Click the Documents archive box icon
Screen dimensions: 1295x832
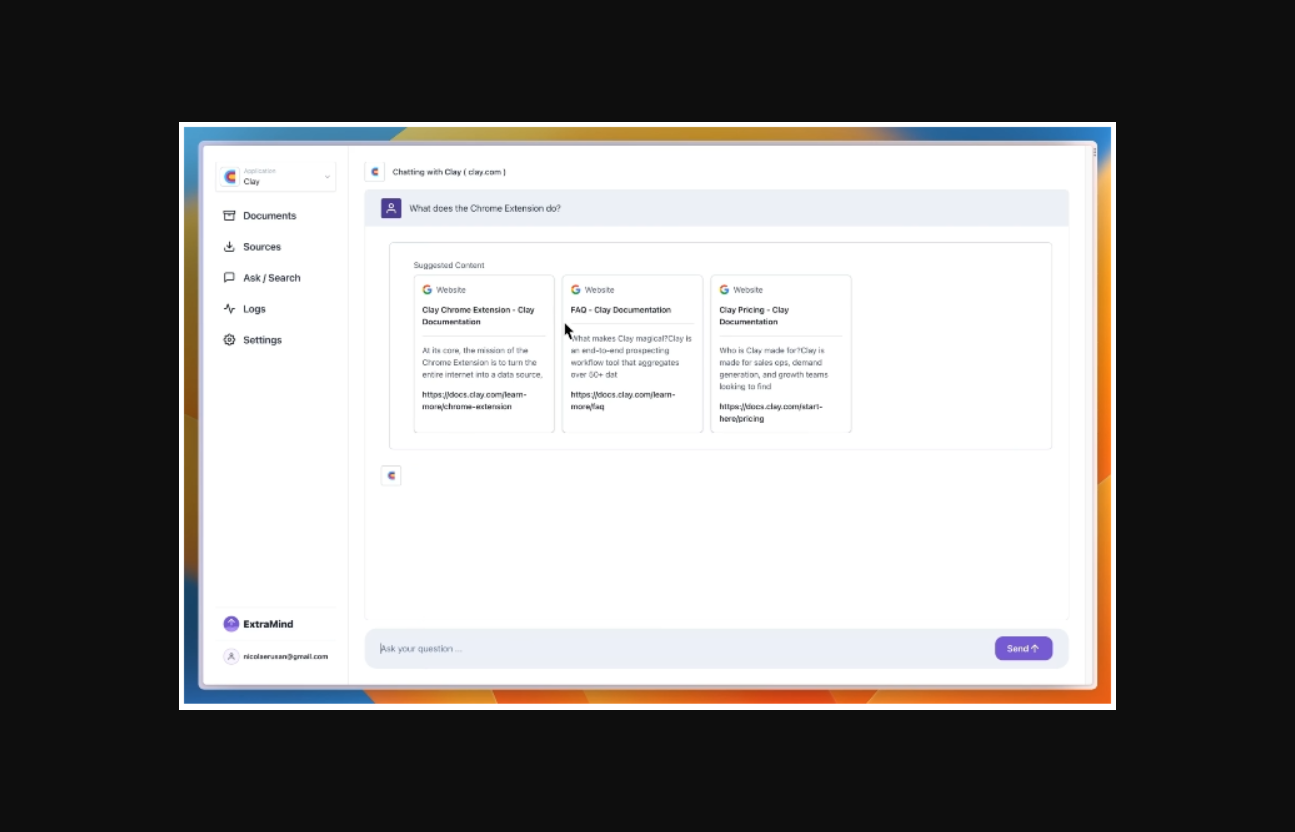point(229,216)
